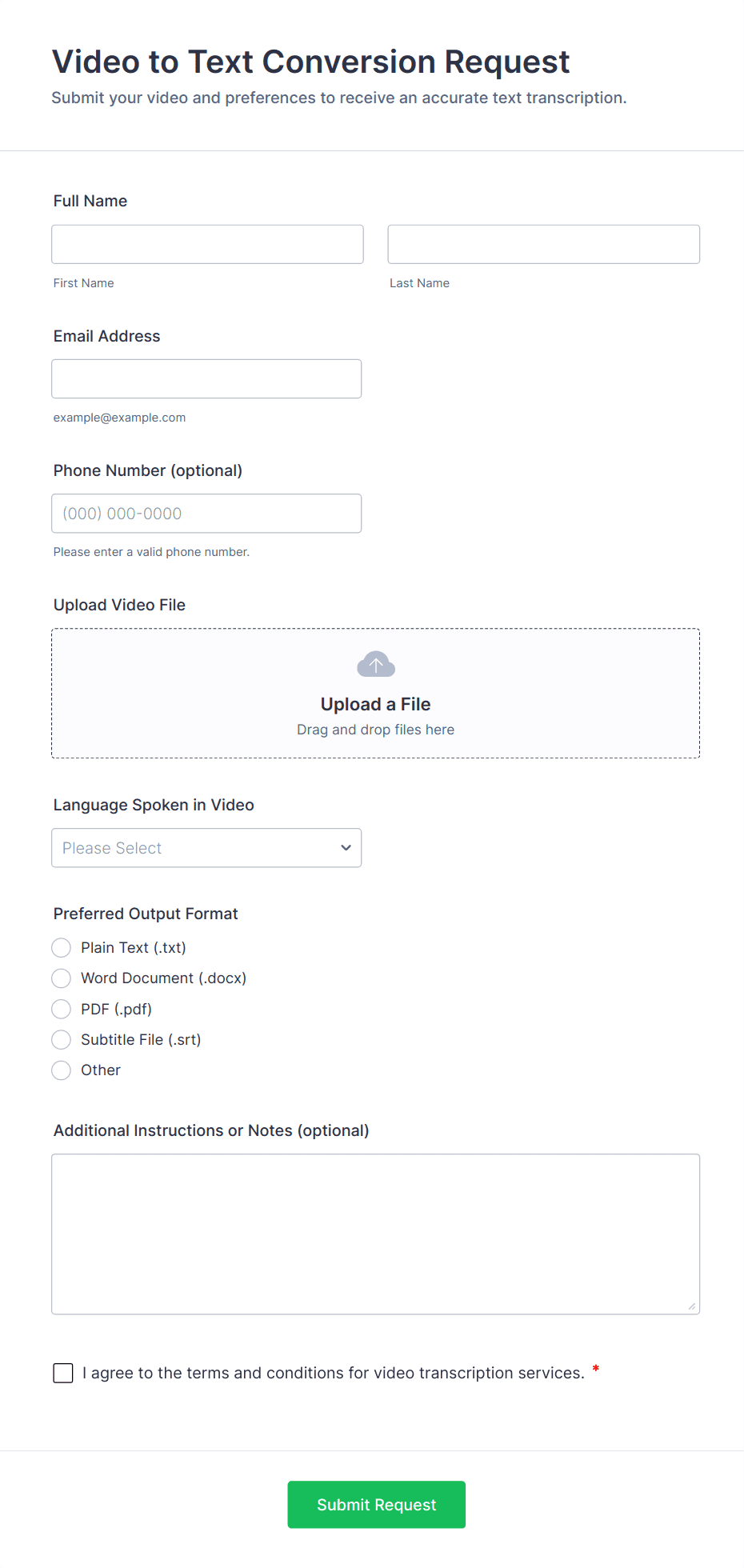The height and width of the screenshot is (1568, 744).
Task: Select Plain Text (.txt) output format
Action: (x=62, y=948)
